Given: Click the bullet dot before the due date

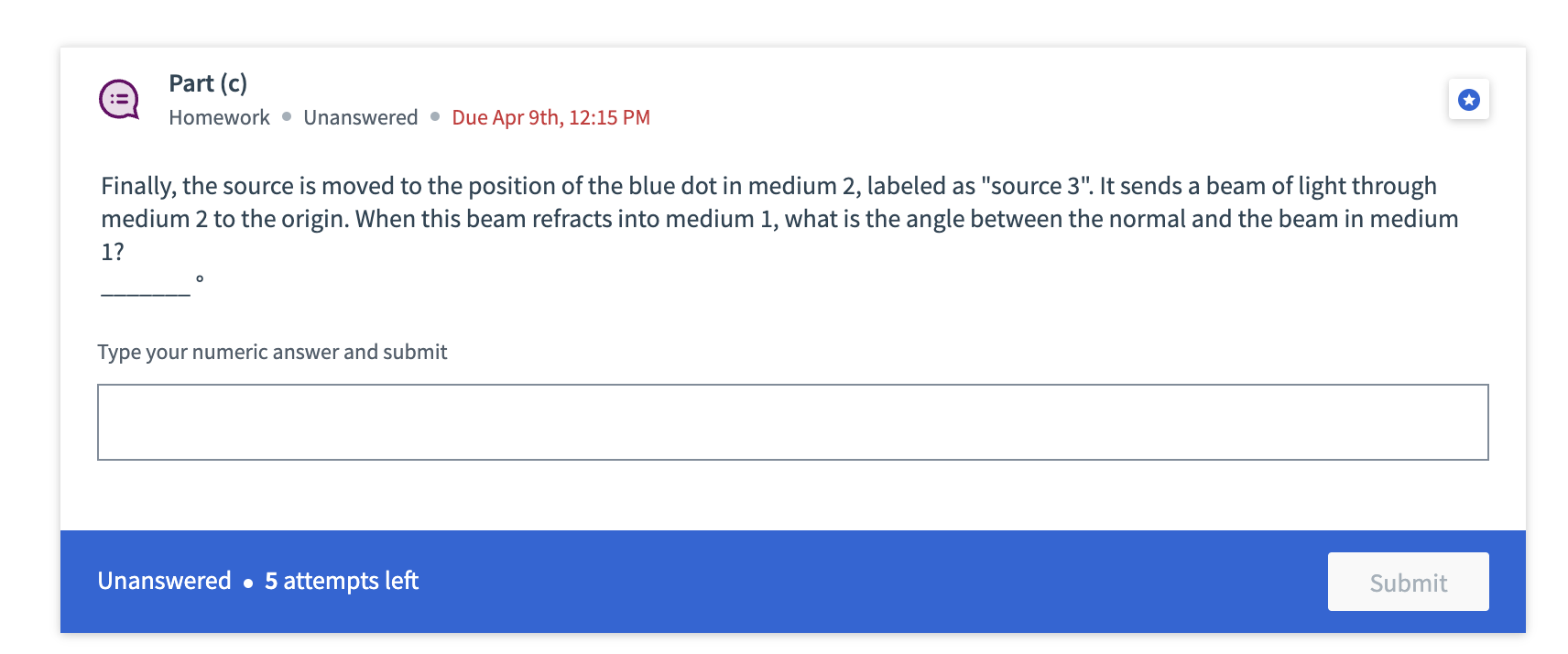Looking at the screenshot, I should (x=434, y=117).
